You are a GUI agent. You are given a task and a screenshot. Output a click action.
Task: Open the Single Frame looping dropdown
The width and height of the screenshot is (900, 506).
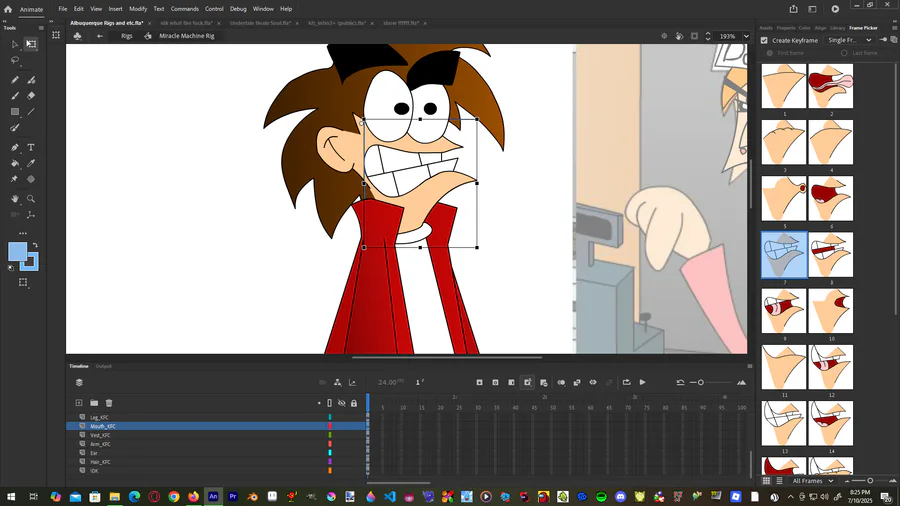click(850, 40)
